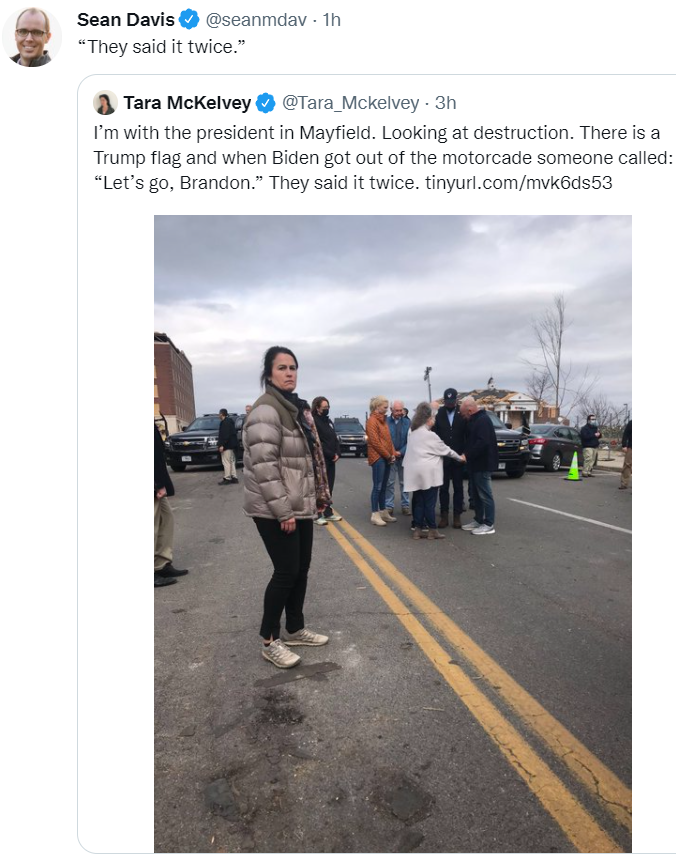The image size is (676, 861).
Task: Click Sean Davis's tweet text above the quote
Action: coord(161,47)
